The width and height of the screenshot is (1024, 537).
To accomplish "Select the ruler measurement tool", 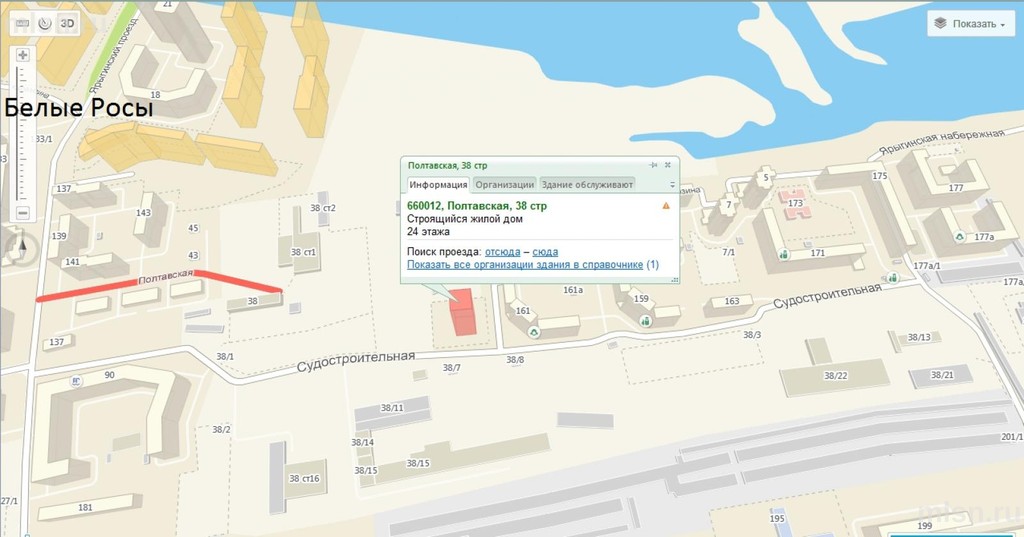I will 22,22.
